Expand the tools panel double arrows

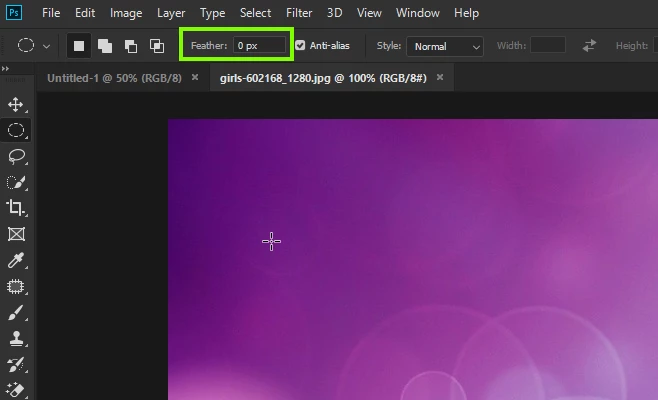pos(5,68)
